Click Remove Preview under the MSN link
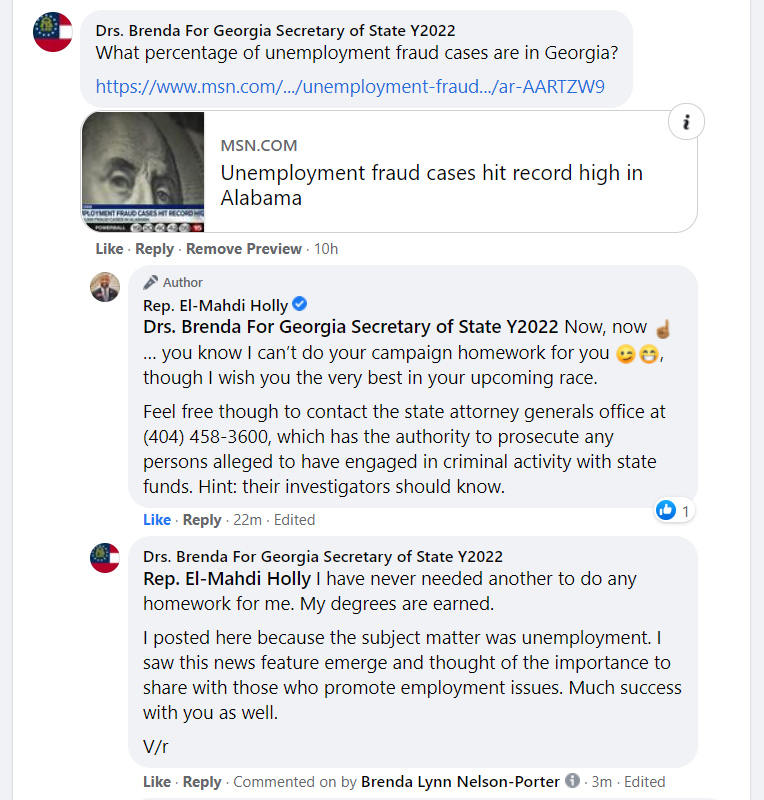 click(x=244, y=249)
